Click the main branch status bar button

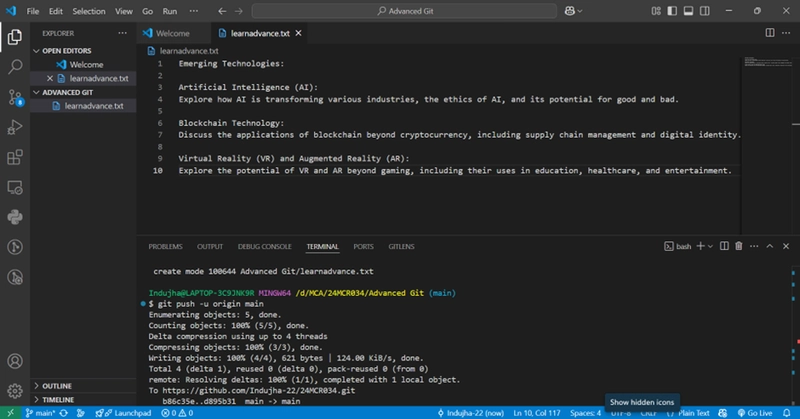coord(40,413)
